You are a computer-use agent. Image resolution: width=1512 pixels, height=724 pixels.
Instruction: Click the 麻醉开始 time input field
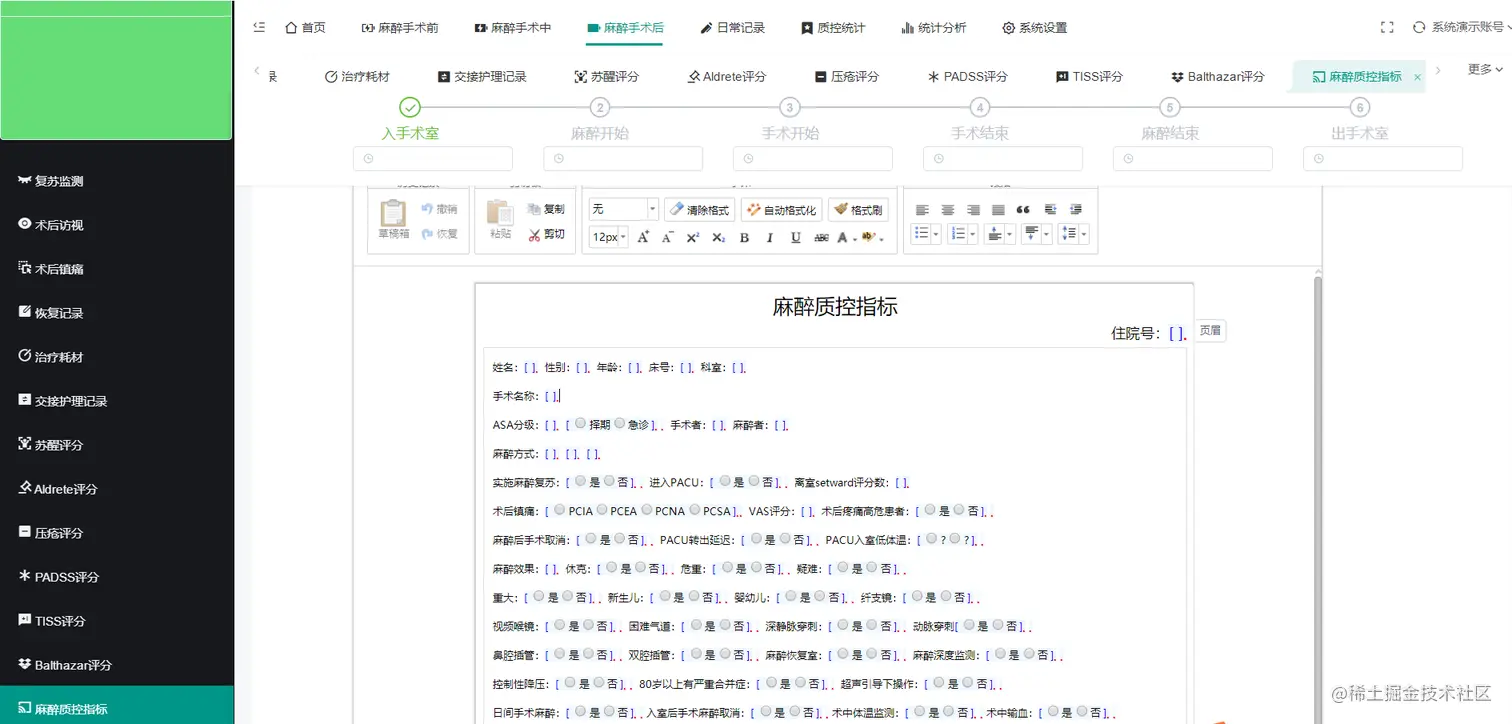[623, 158]
